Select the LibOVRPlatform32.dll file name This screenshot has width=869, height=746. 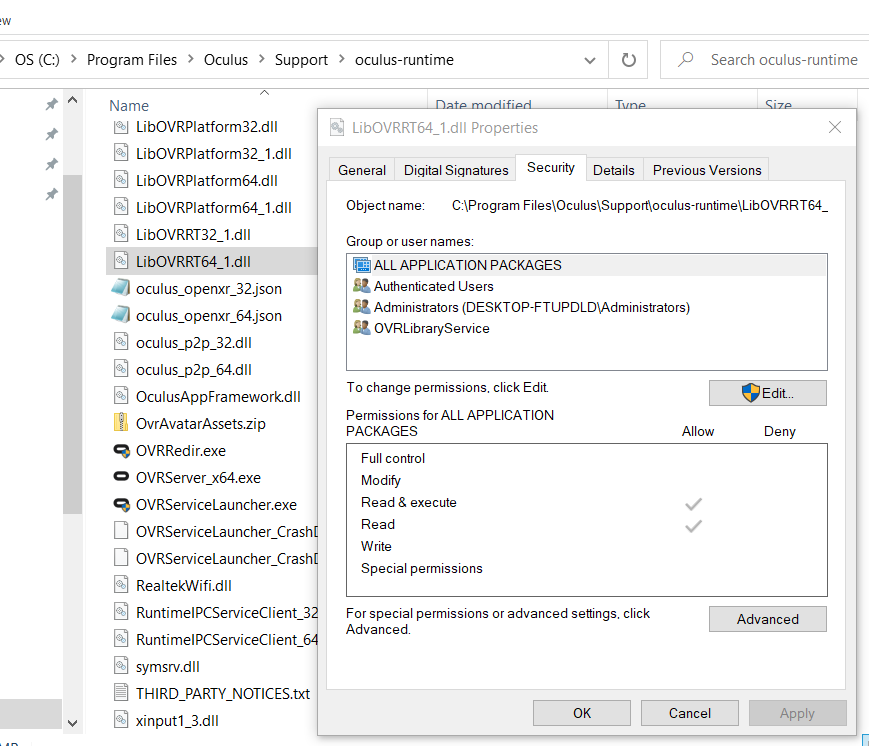pyautogui.click(x=207, y=126)
